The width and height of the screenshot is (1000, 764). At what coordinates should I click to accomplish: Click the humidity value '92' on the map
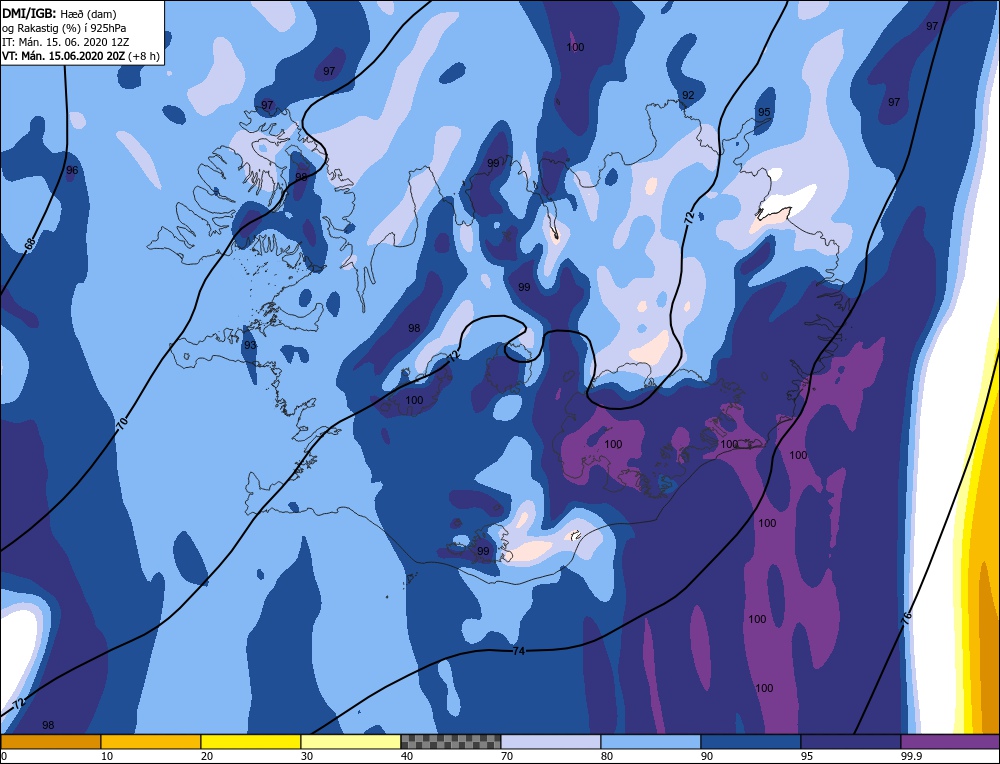[x=688, y=95]
